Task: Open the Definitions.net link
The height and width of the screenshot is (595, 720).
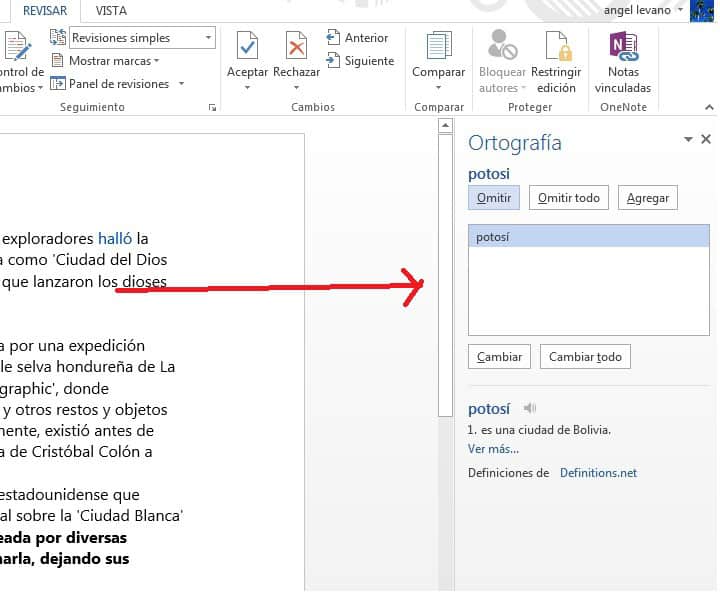Action: pyautogui.click(x=598, y=473)
